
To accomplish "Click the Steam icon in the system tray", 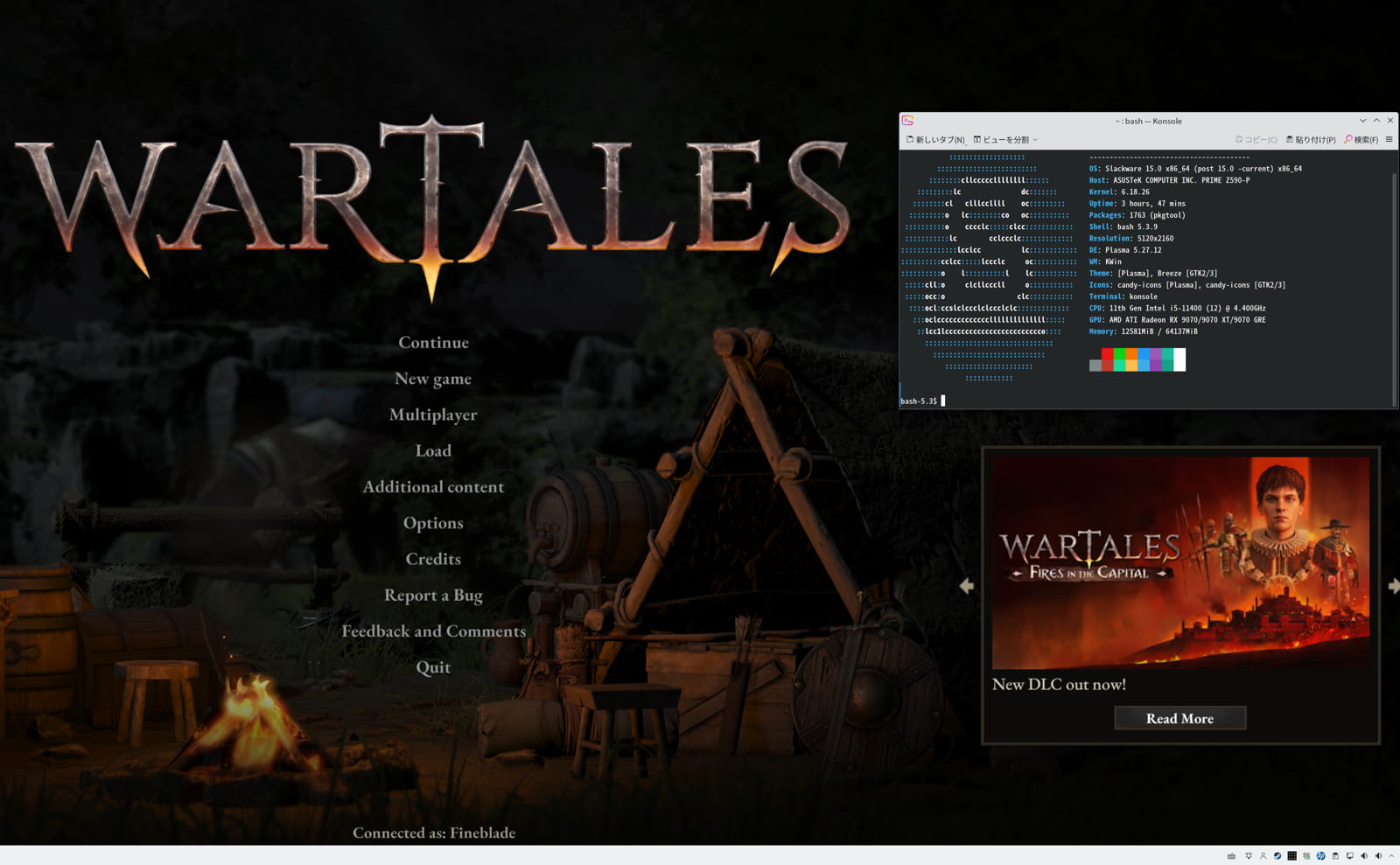I will click(x=1277, y=855).
